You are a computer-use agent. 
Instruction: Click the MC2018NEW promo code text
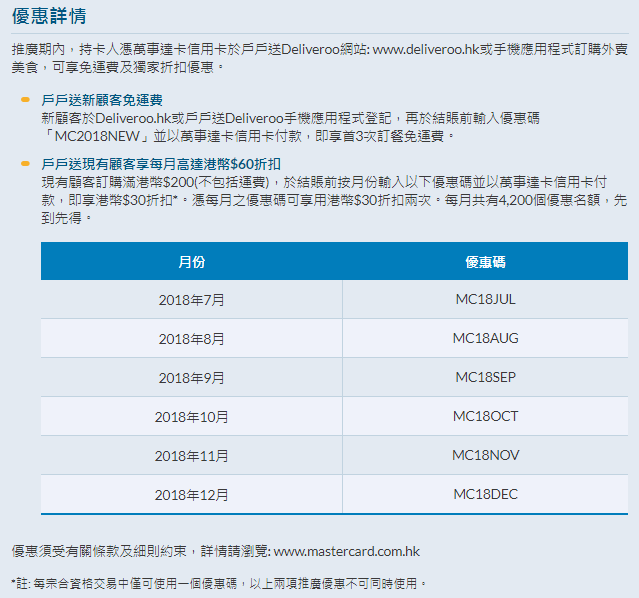click(x=97, y=136)
